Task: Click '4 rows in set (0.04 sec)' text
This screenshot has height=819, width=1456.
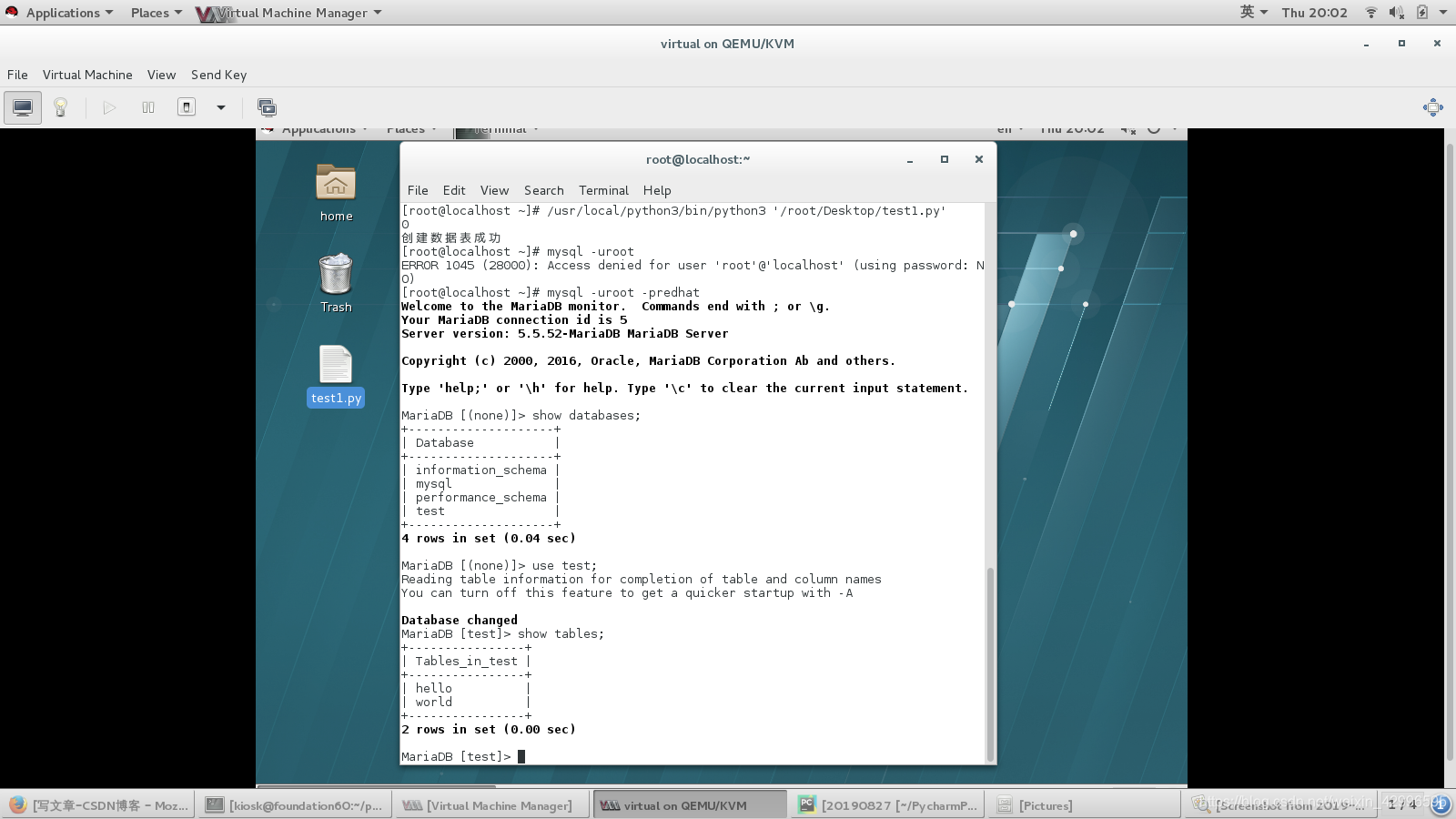Action: pyautogui.click(x=489, y=538)
